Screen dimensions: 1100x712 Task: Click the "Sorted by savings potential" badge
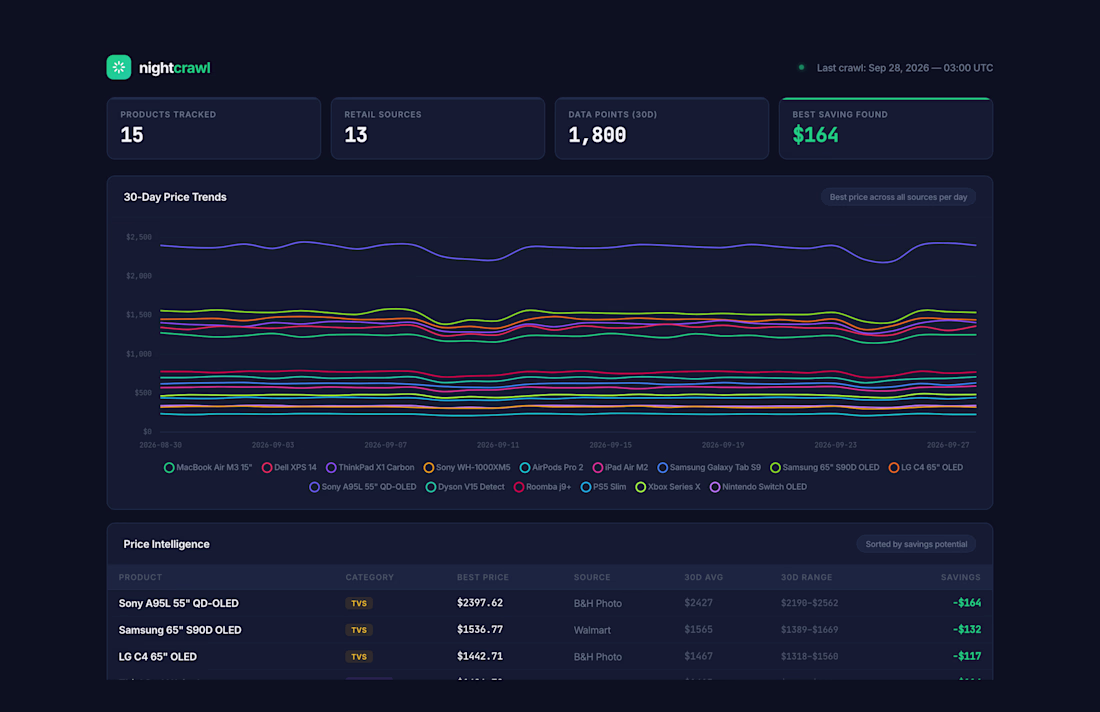(x=916, y=544)
